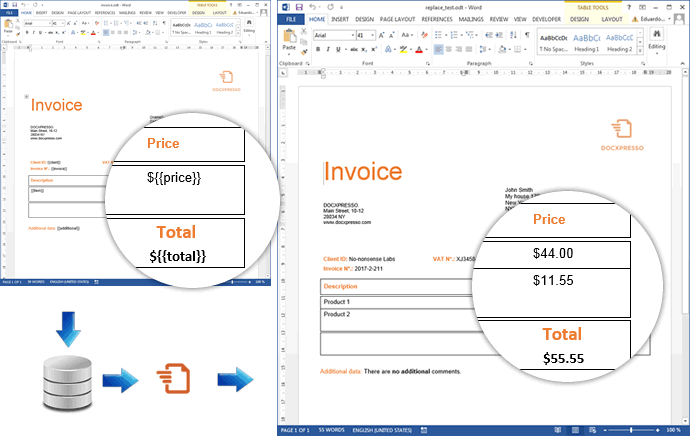Click Borders icon in right Word window

tap(518, 49)
